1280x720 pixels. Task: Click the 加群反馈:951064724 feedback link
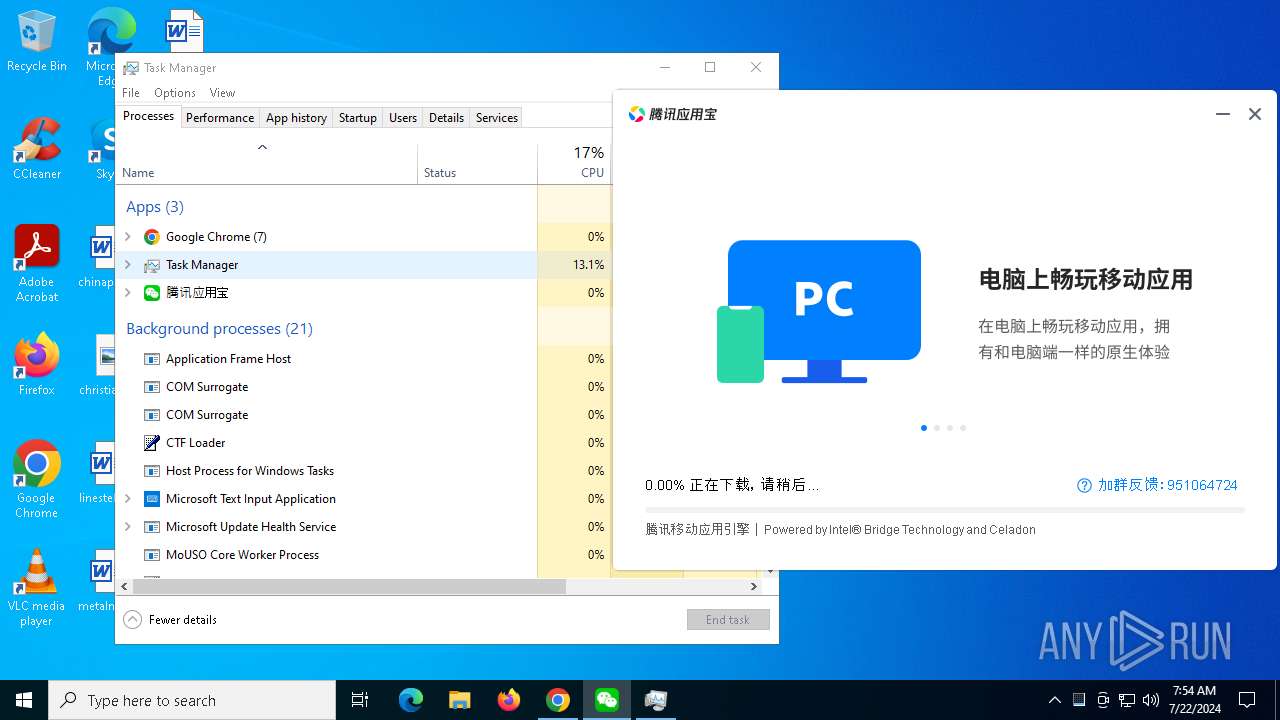click(x=1168, y=485)
